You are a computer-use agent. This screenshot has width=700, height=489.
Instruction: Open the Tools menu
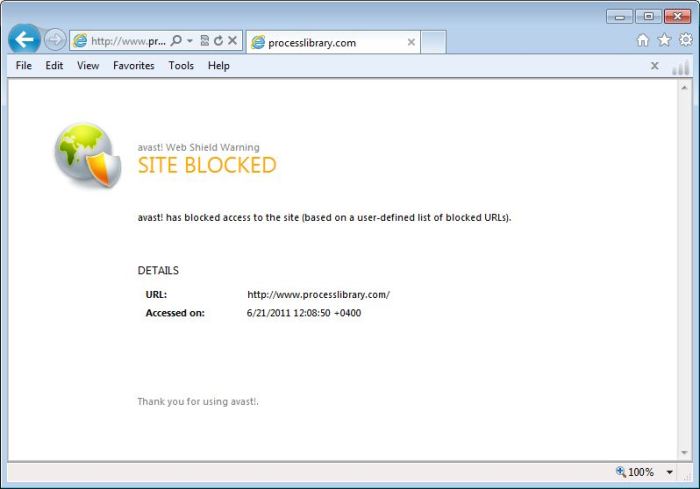click(181, 66)
